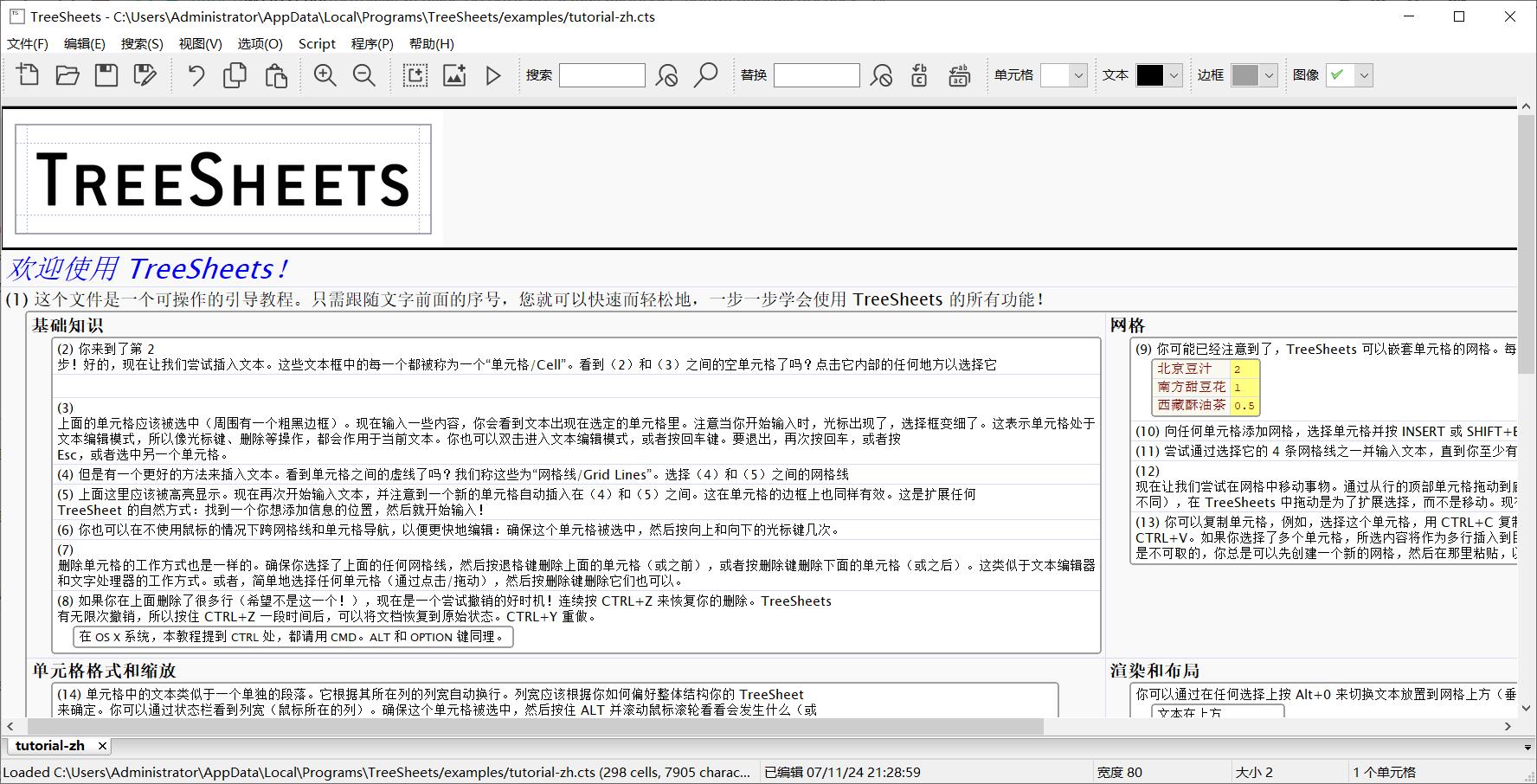The height and width of the screenshot is (784, 1537).
Task: Zoom in with the magnifier plus icon
Action: pos(325,75)
